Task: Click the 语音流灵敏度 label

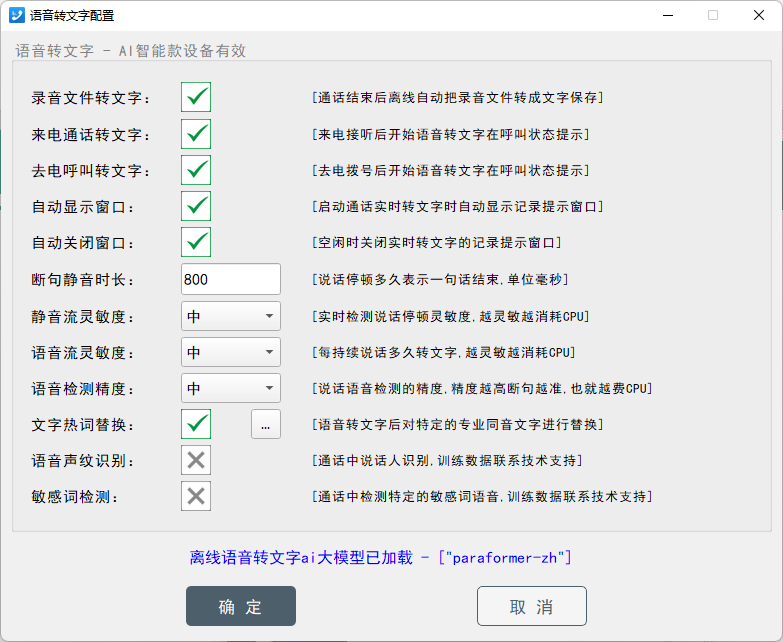Action: coord(82,353)
